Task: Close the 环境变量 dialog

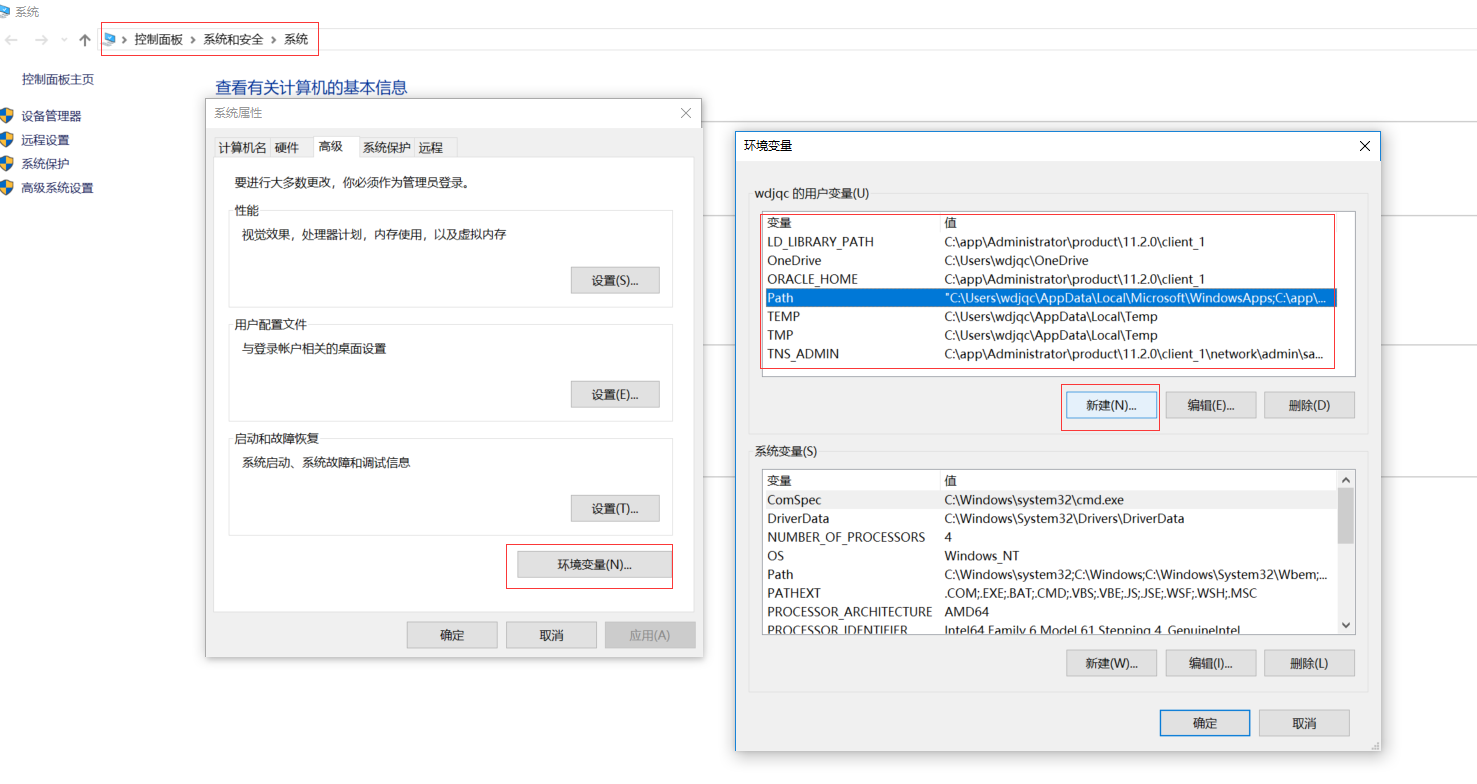Action: click(x=1365, y=146)
